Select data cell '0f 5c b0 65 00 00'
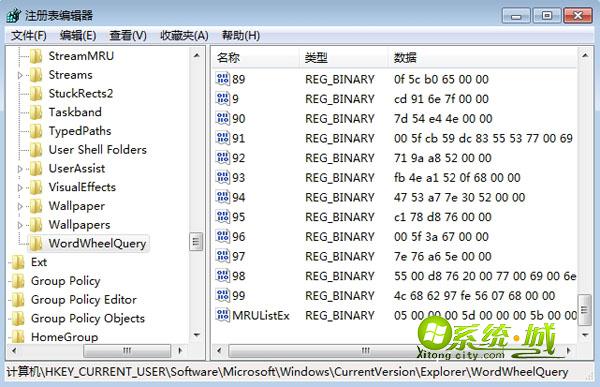This screenshot has height=387, width=600. click(441, 79)
